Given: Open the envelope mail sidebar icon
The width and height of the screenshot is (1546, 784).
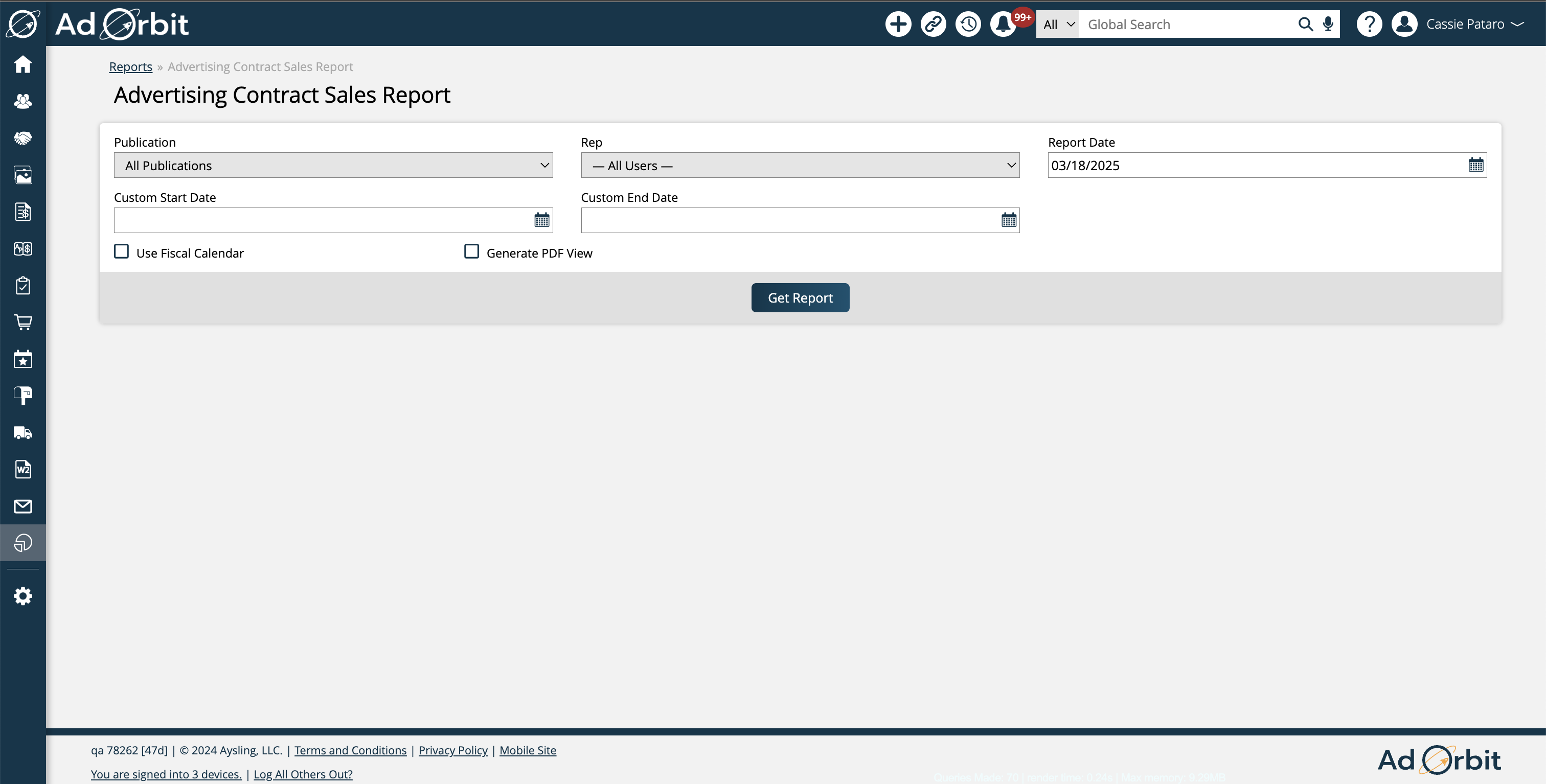Looking at the screenshot, I should [23, 506].
